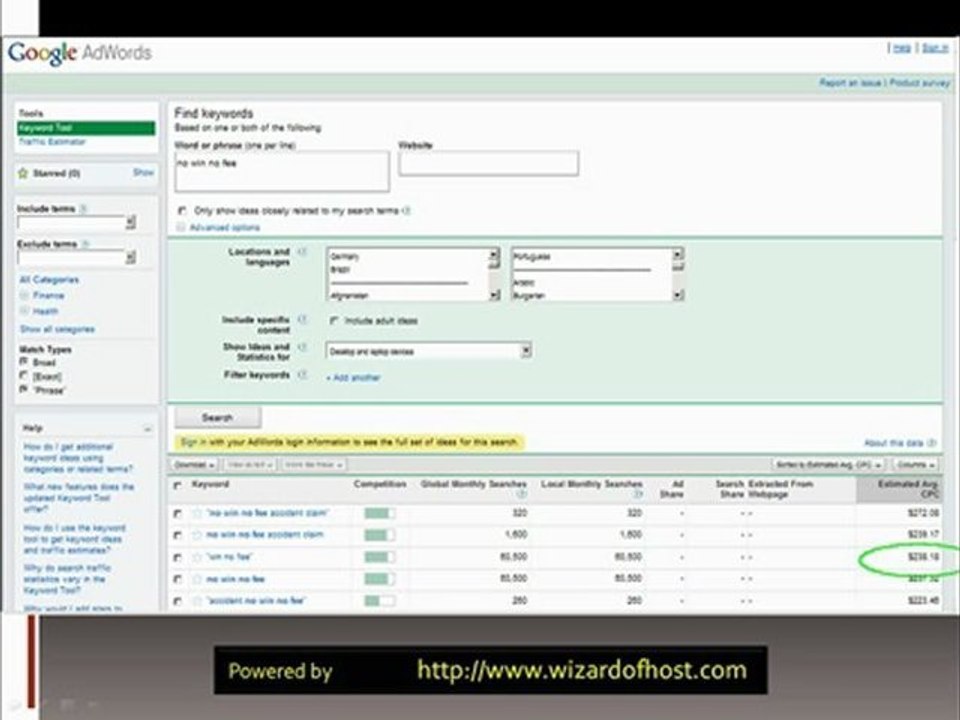Click 'About this data' link
This screenshot has height=720, width=960.
coord(893,443)
